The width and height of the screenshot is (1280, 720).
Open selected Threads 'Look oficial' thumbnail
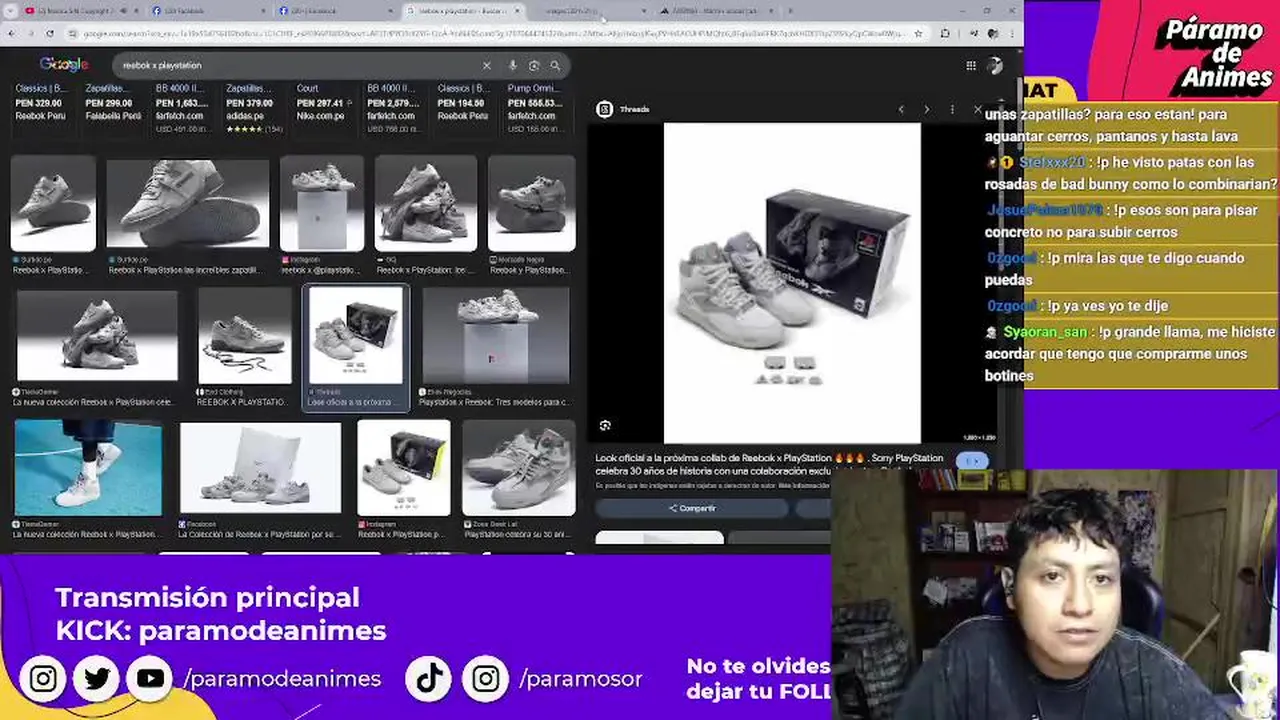[x=356, y=336]
